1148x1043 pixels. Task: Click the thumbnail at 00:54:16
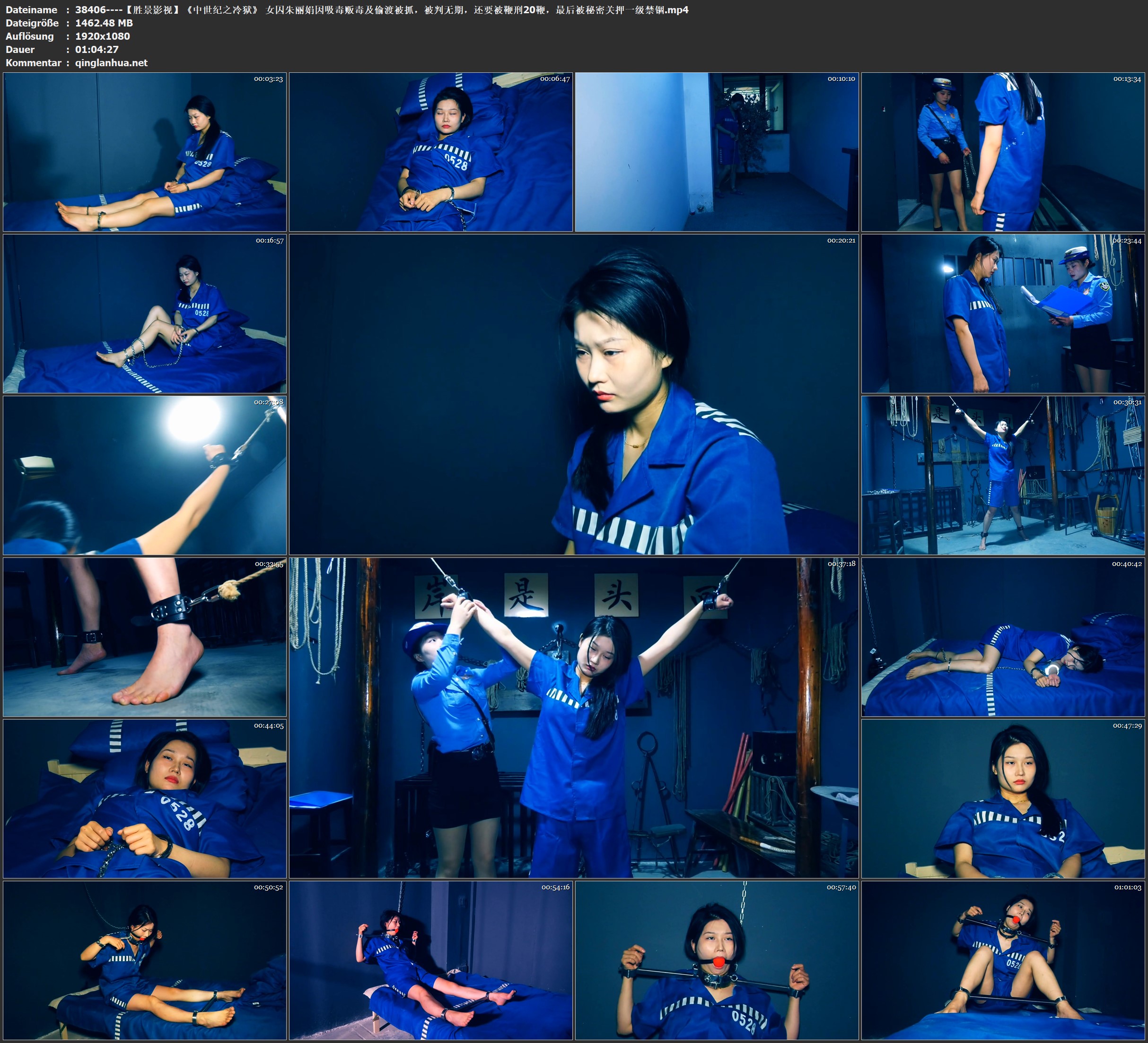tap(430, 960)
